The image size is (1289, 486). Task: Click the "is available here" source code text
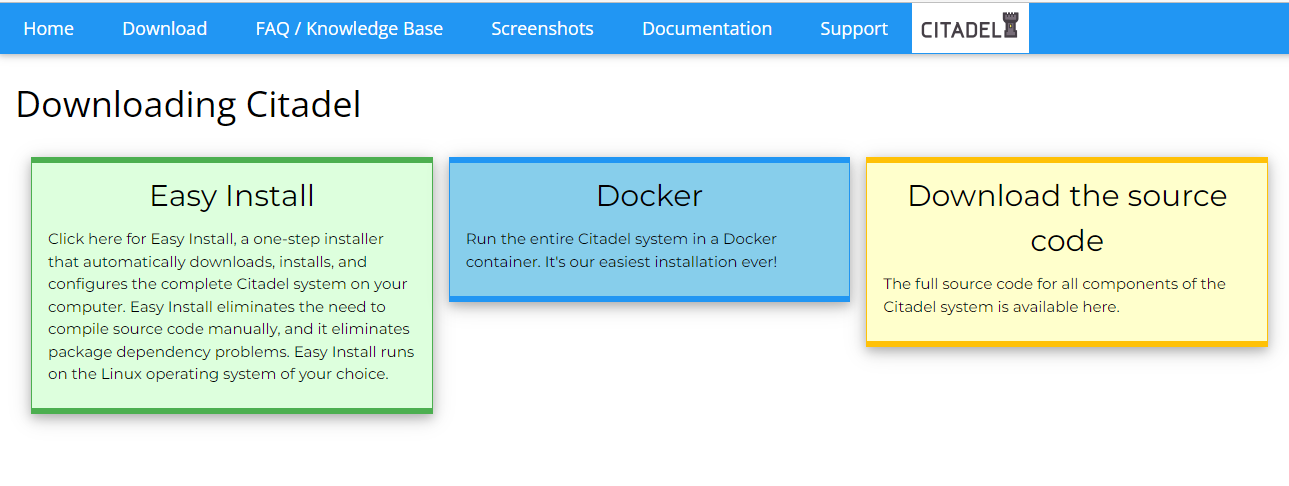(x=1058, y=307)
